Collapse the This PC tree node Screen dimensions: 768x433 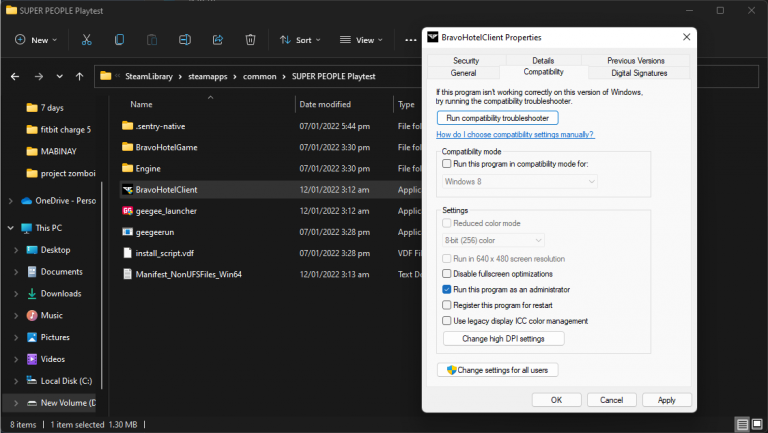pos(11,228)
